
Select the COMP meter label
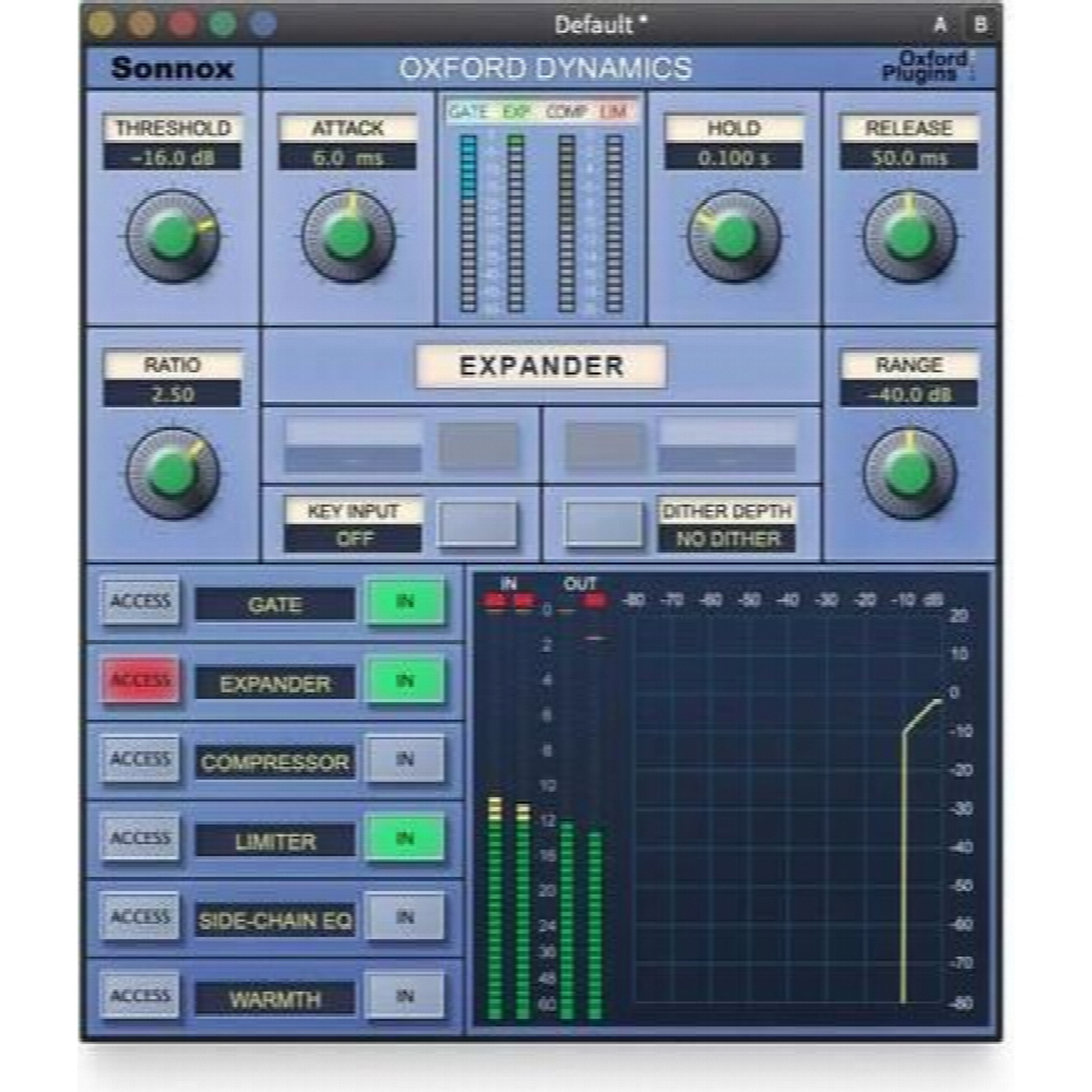click(x=565, y=112)
